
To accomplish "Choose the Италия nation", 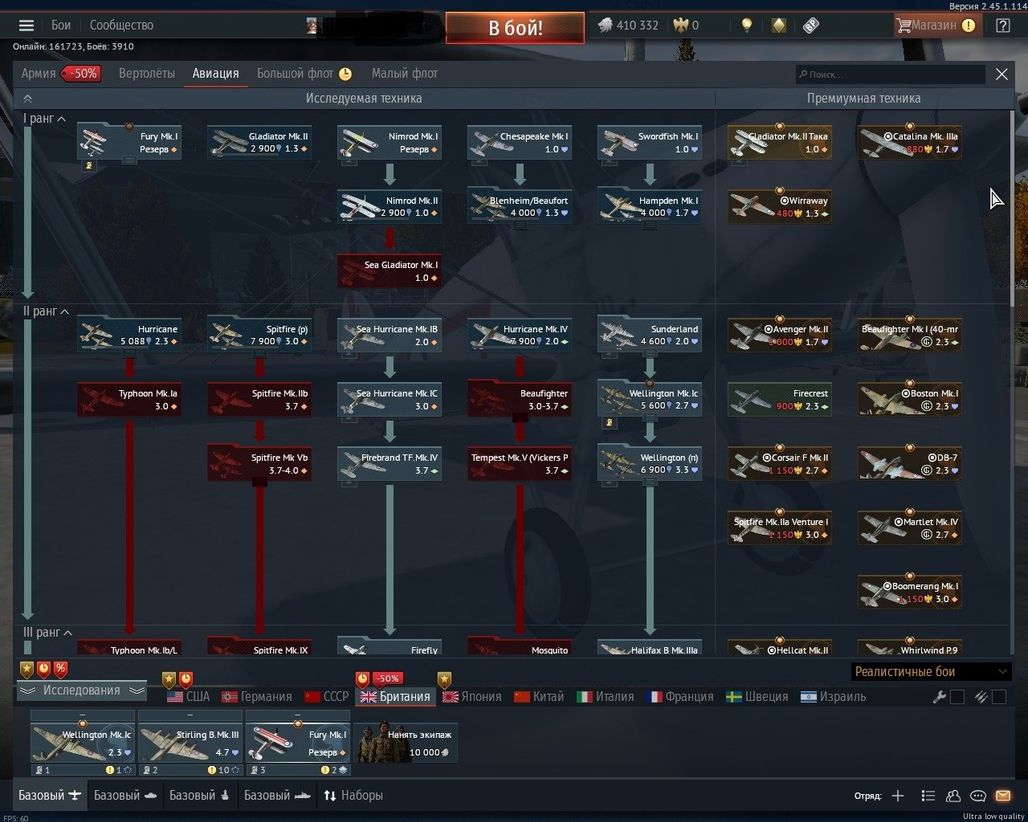I will coord(605,696).
